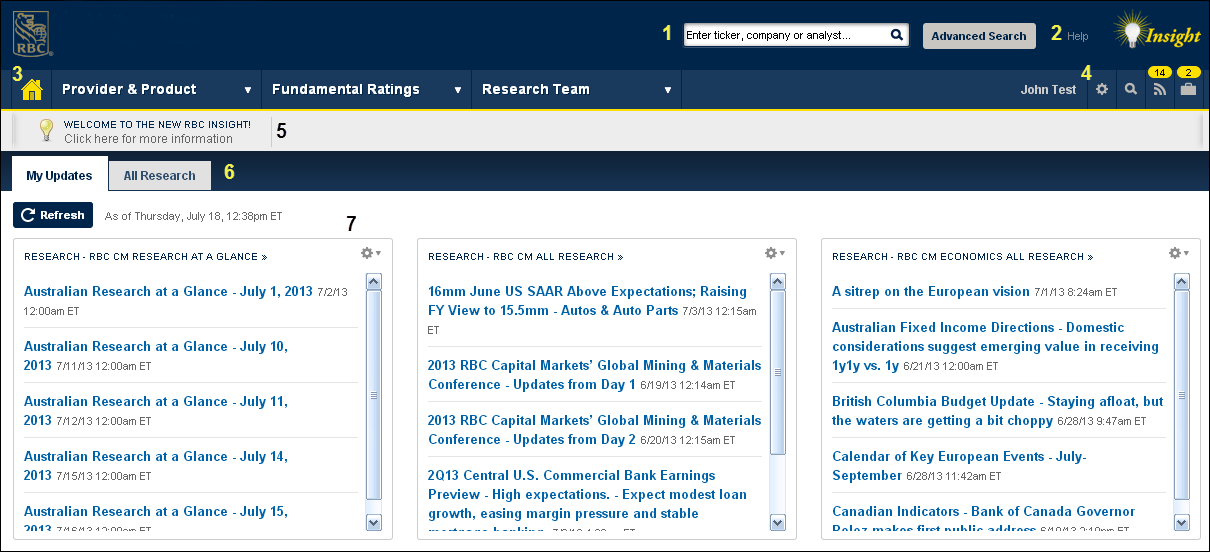
Task: Open Australian Research at a Glance - July 1, 2013
Action: (x=168, y=292)
